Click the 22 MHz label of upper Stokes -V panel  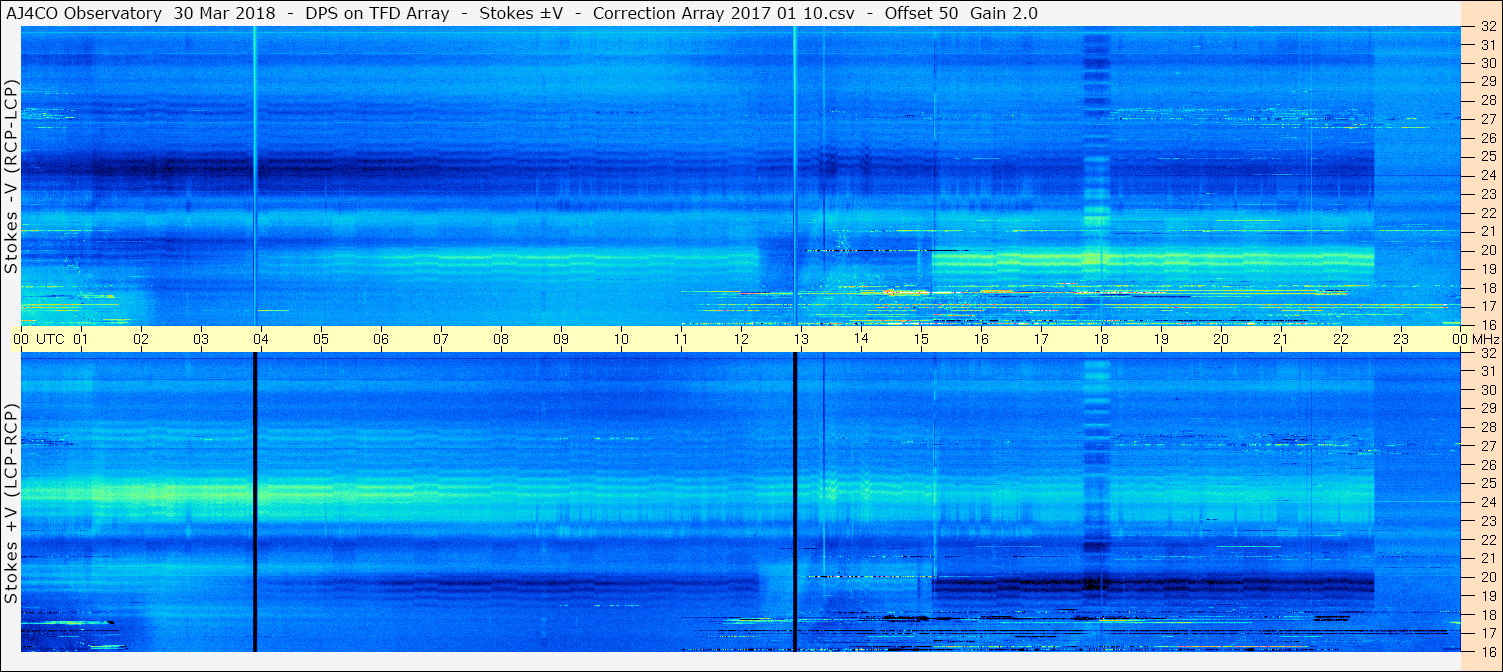1487,213
